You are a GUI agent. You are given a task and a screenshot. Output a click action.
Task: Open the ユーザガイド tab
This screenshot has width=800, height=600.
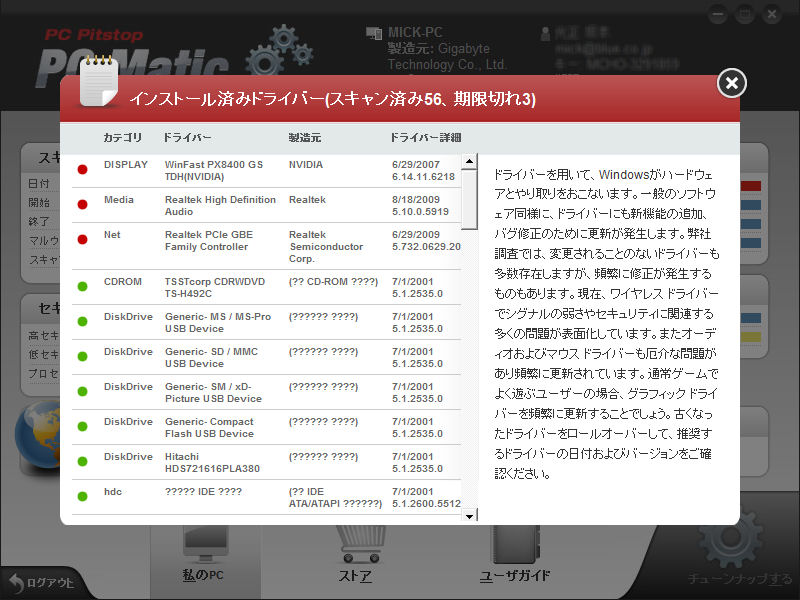click(514, 576)
